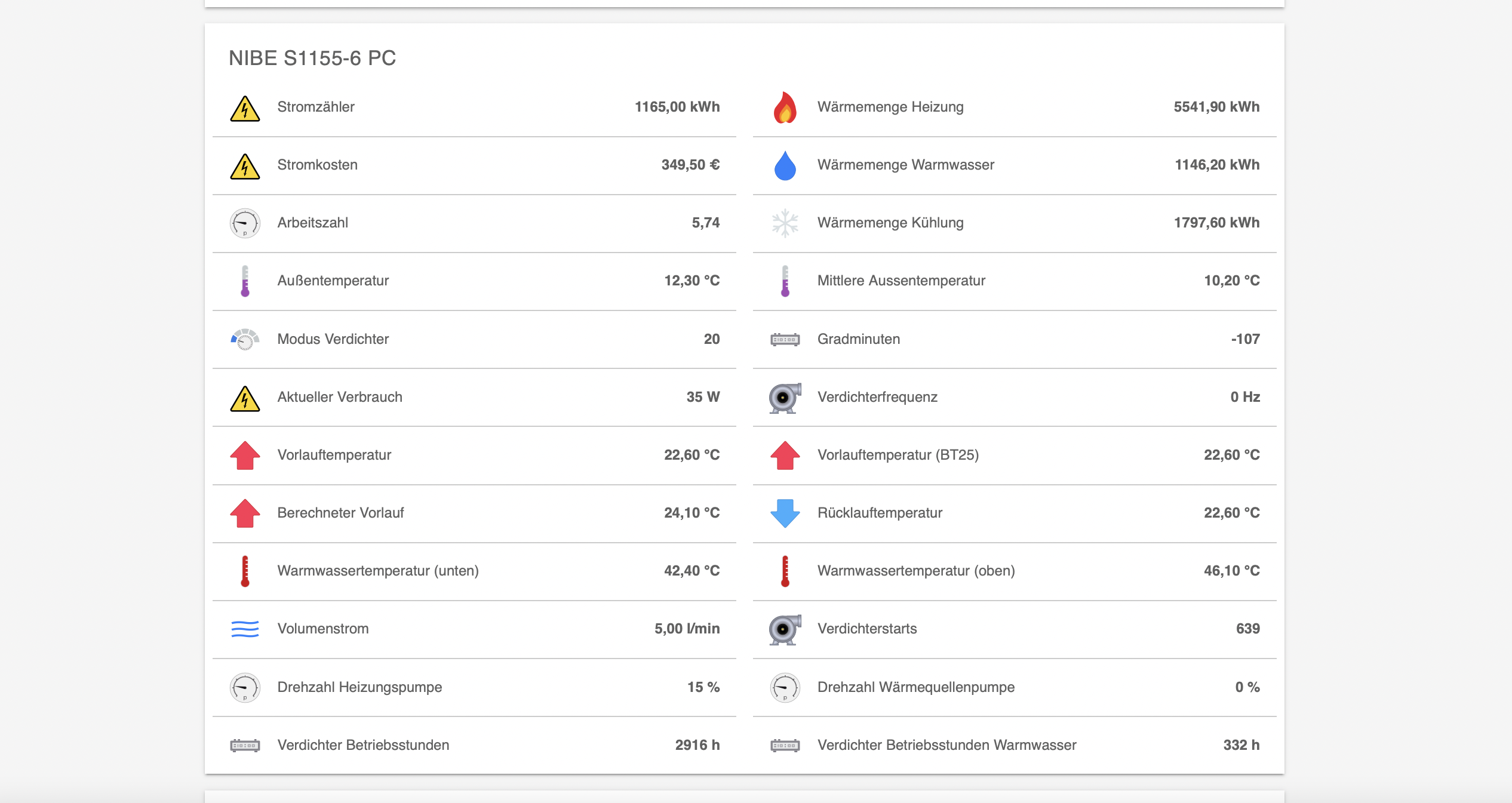This screenshot has width=1512, height=803.
Task: Click the Verdichter Betriebsstunden Warmwasser counter icon
Action: (785, 745)
